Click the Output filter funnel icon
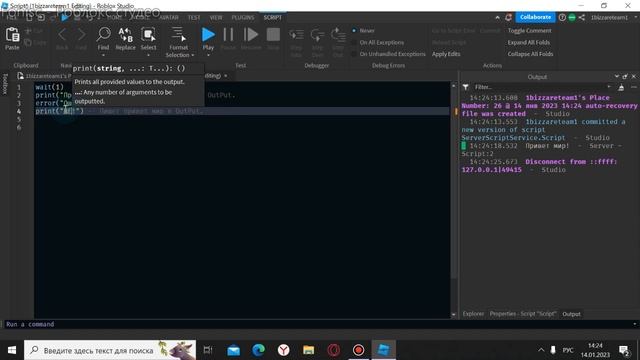Image resolution: width=640 pixels, height=360 pixels. [x=465, y=87]
